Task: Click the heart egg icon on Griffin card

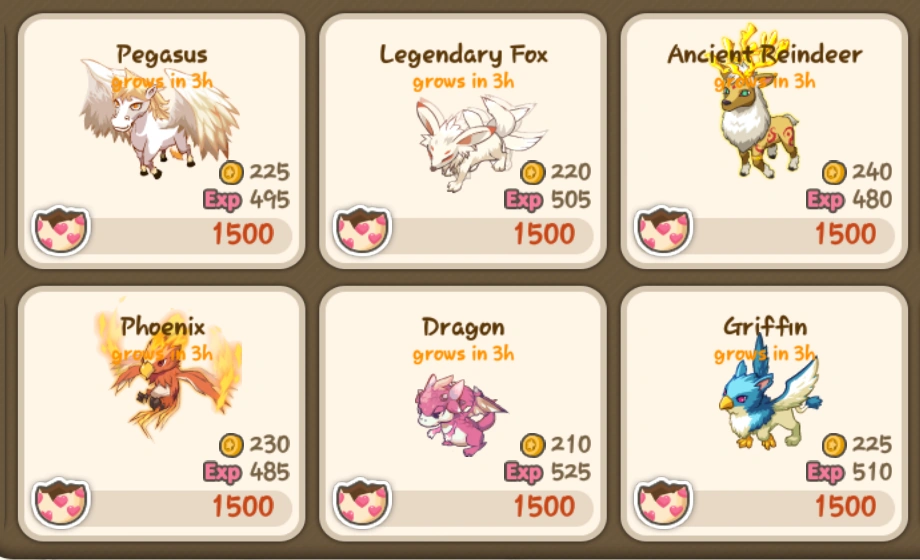Action: (663, 502)
